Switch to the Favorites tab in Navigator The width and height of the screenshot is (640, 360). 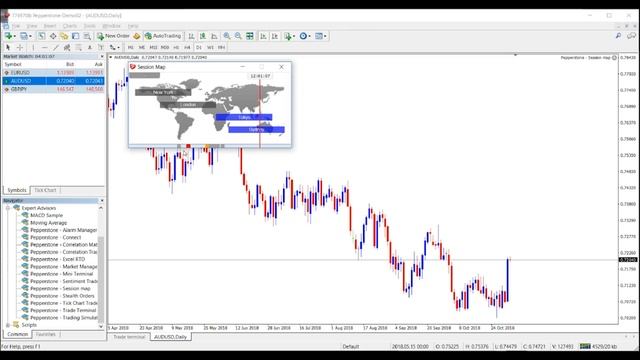coord(45,334)
